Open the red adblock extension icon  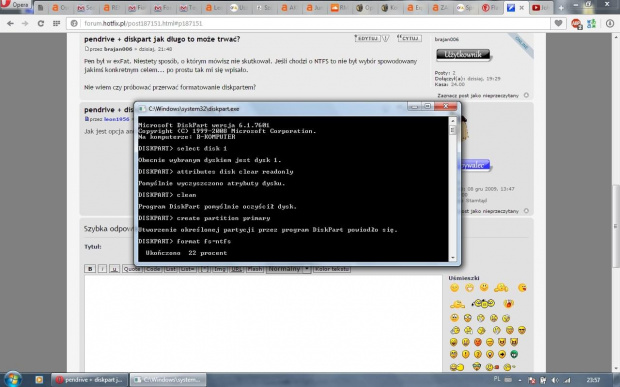pos(577,24)
